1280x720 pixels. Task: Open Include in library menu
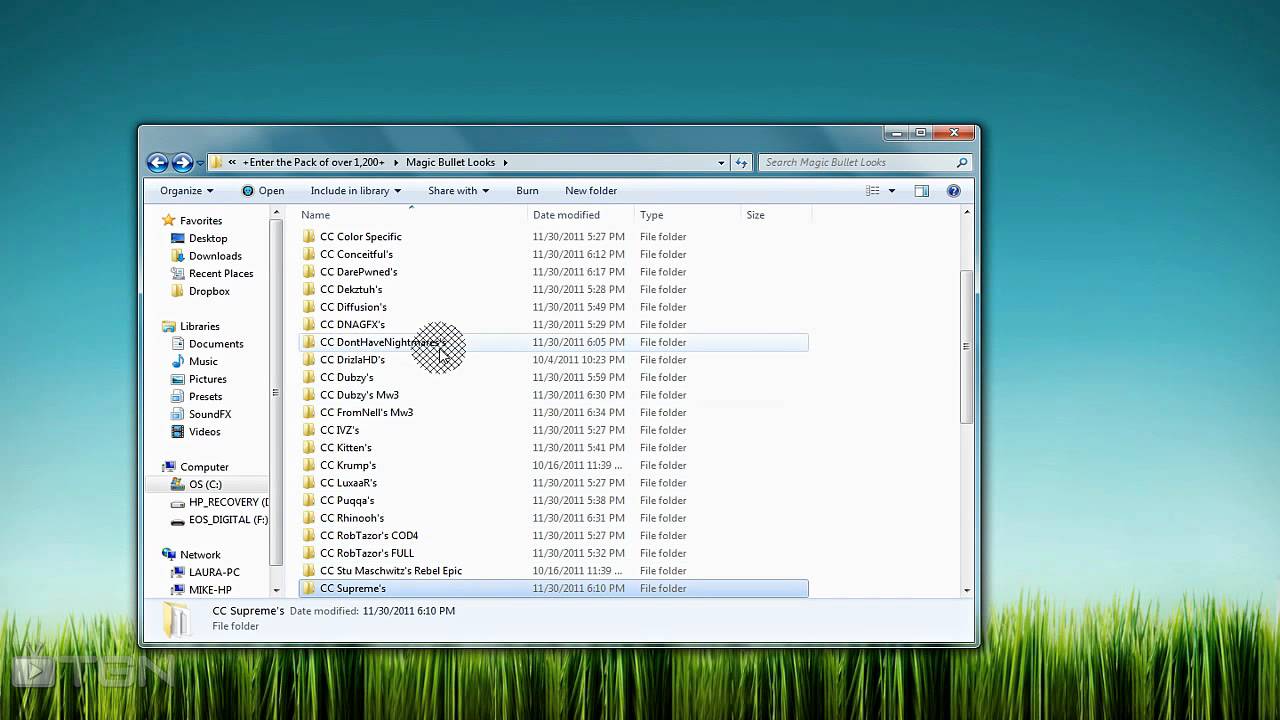click(355, 190)
